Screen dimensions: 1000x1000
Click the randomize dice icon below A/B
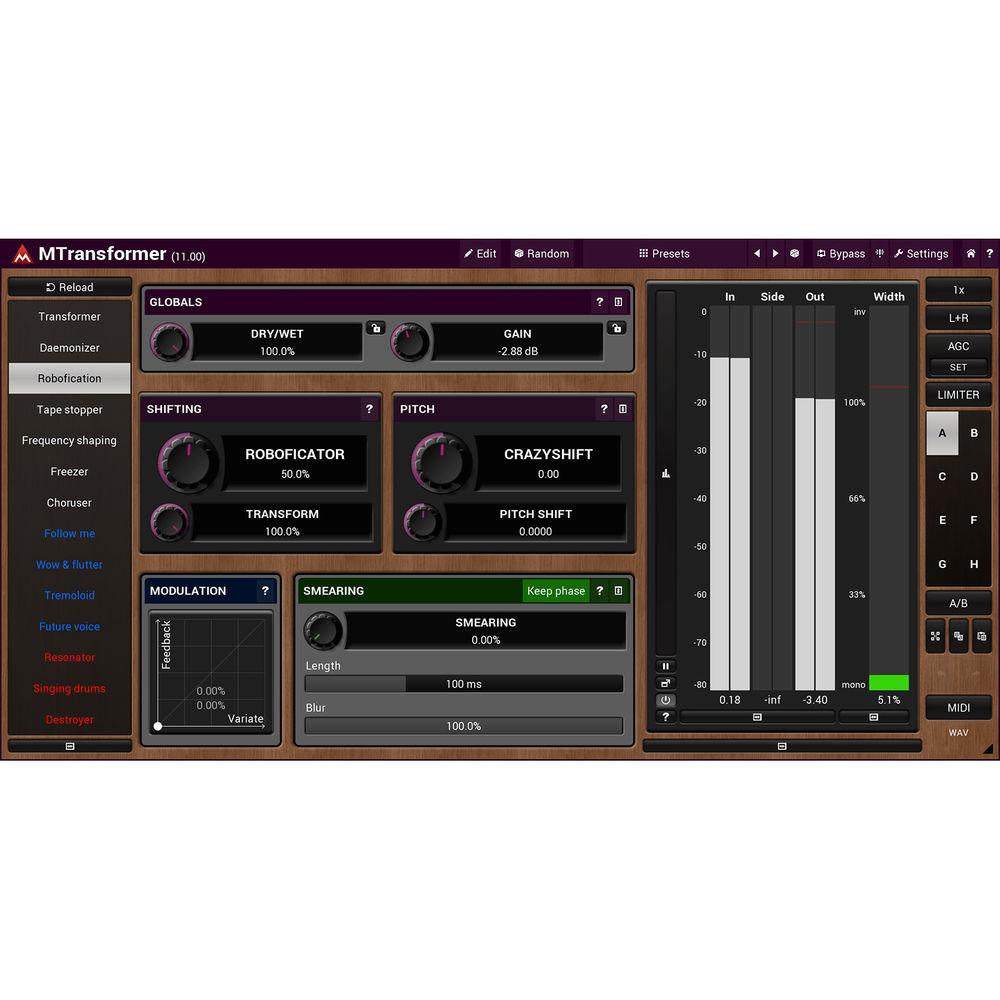pyautogui.click(x=958, y=637)
